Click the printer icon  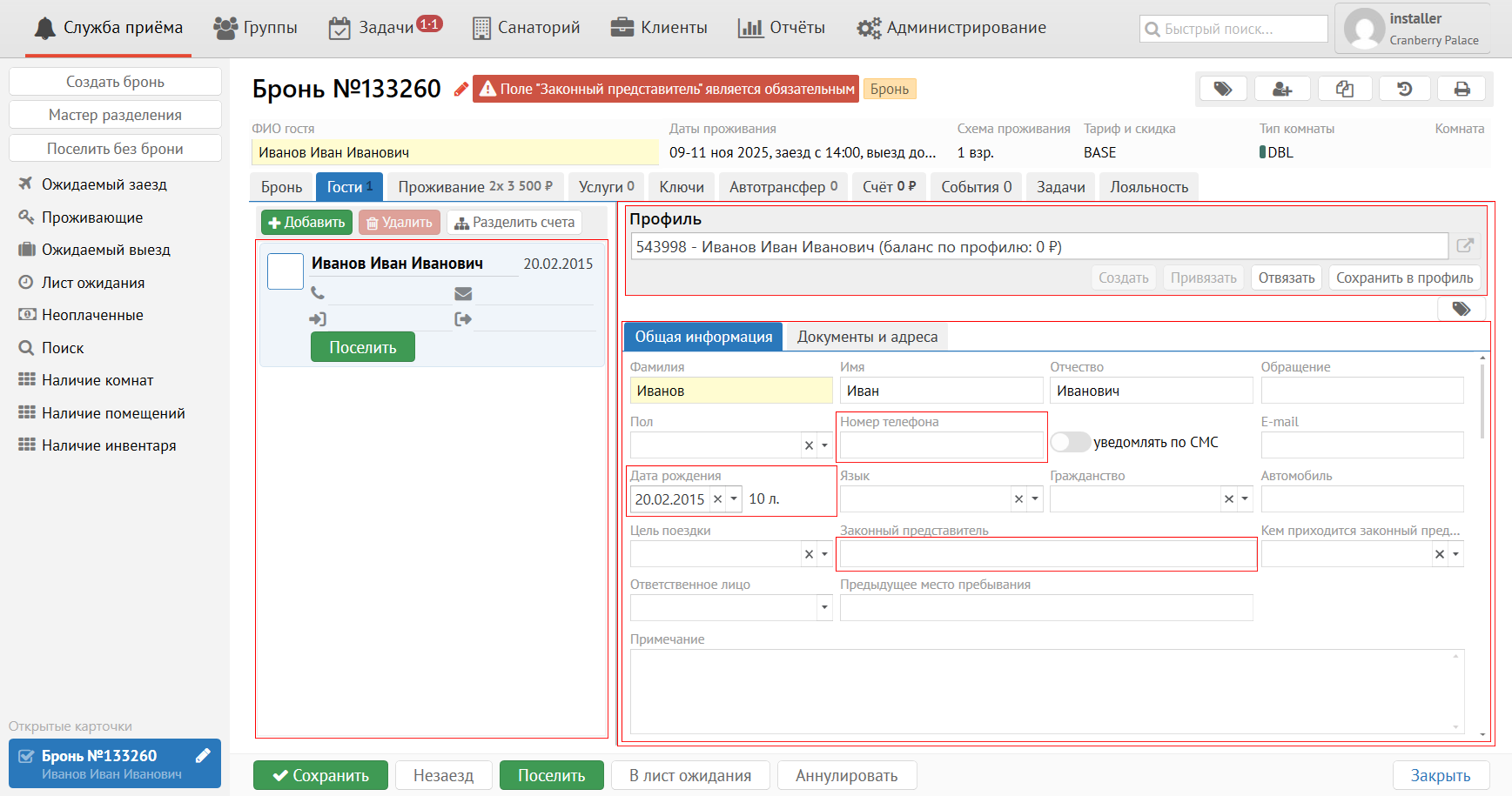tap(1462, 89)
